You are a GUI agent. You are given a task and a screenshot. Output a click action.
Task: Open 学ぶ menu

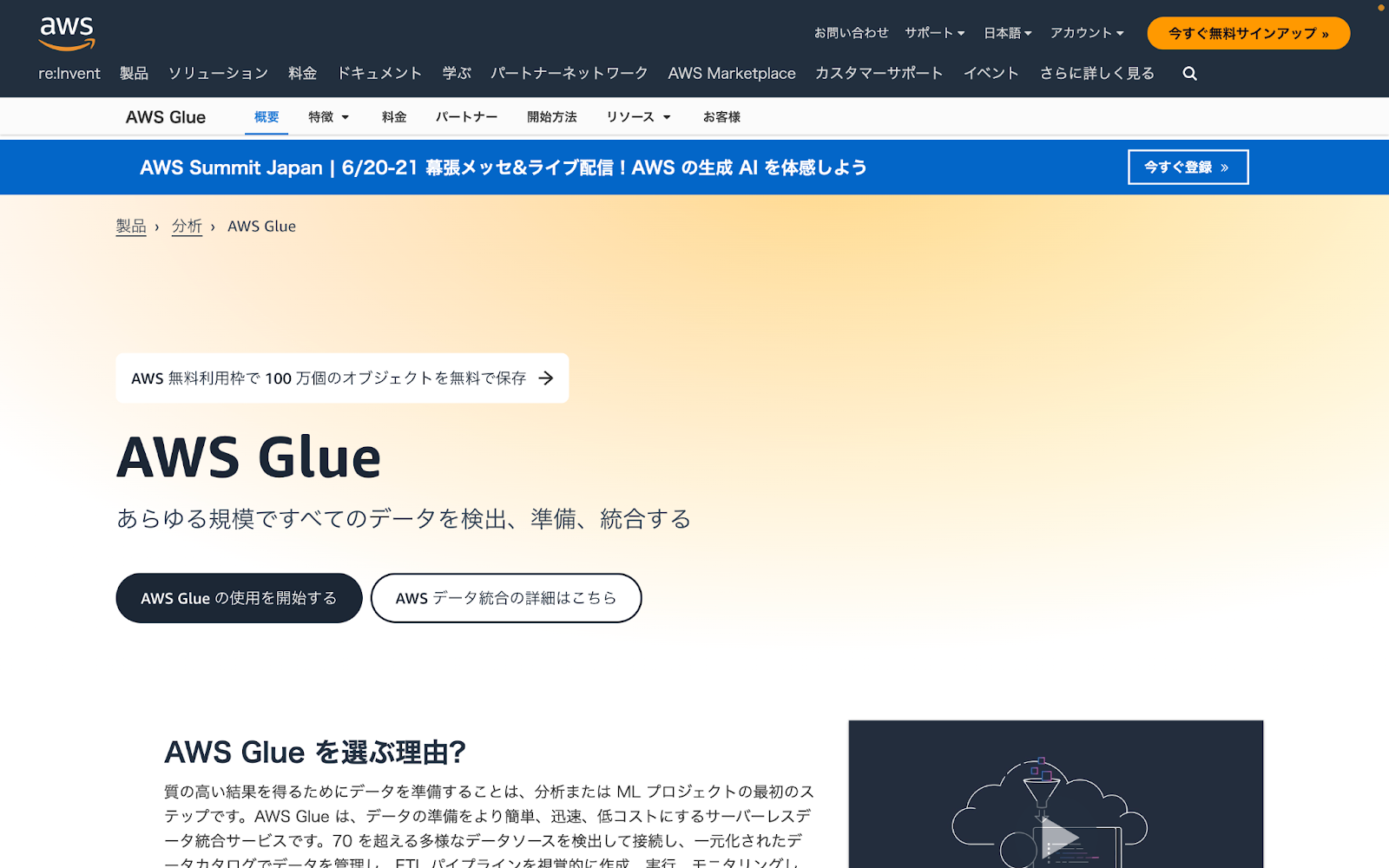[x=457, y=74]
